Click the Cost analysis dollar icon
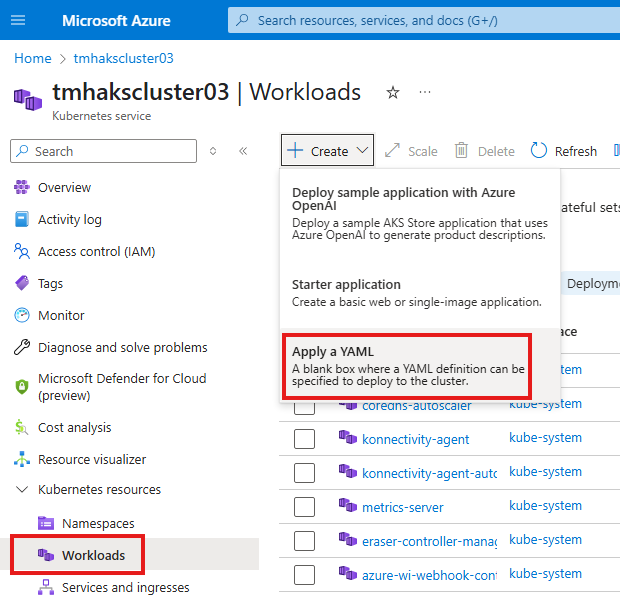 pos(21,427)
